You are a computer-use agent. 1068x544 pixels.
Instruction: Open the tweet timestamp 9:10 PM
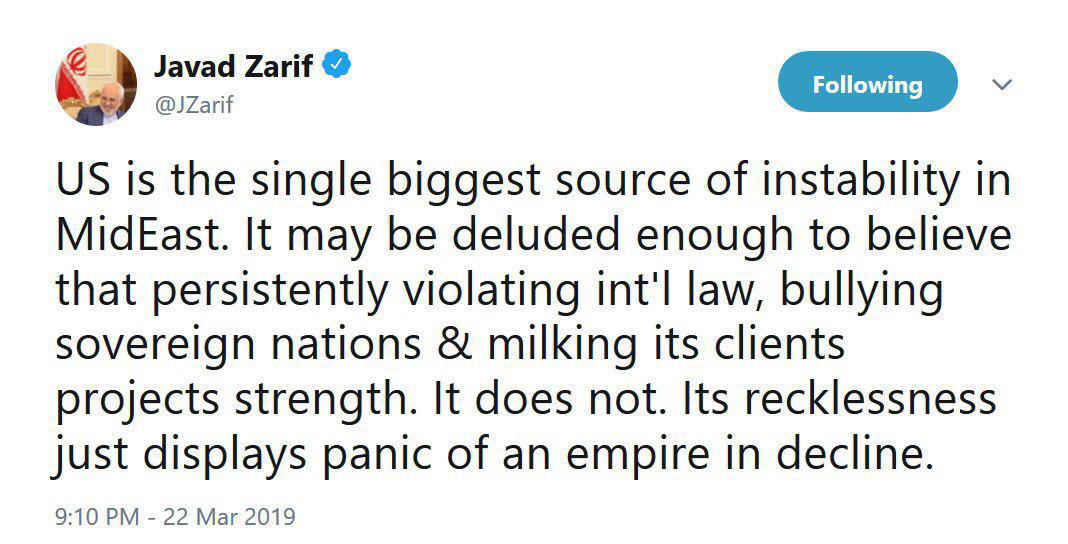tap(97, 516)
